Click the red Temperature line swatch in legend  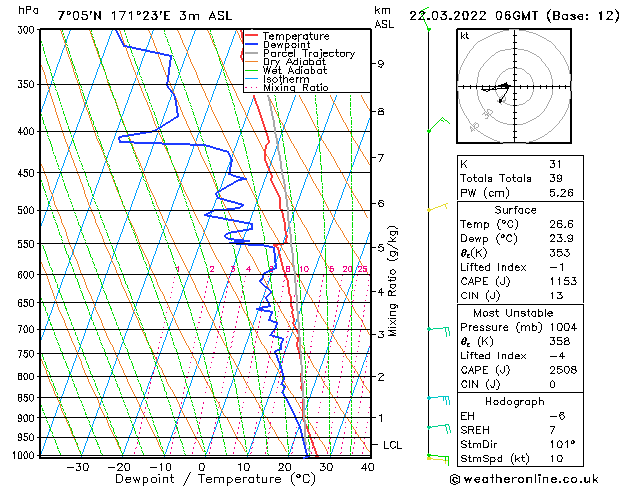(251, 36)
